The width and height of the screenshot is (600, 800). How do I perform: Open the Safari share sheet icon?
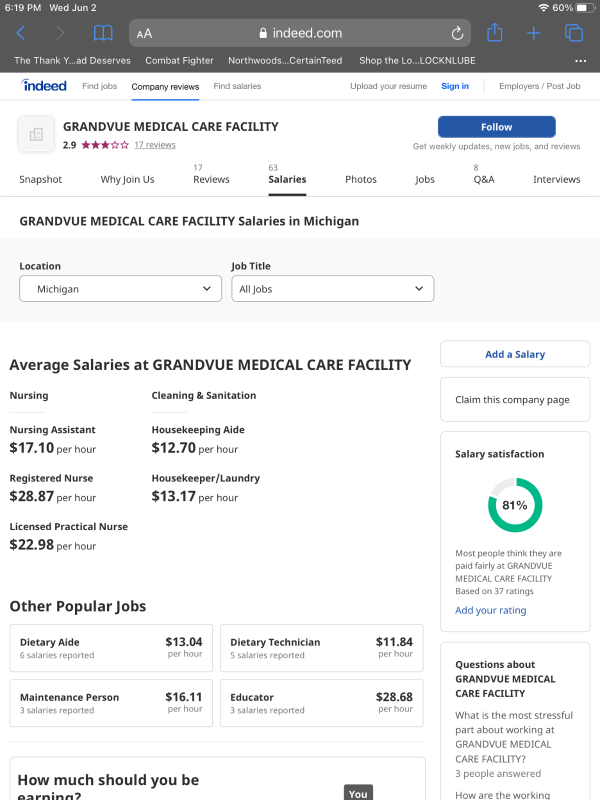coord(494,33)
